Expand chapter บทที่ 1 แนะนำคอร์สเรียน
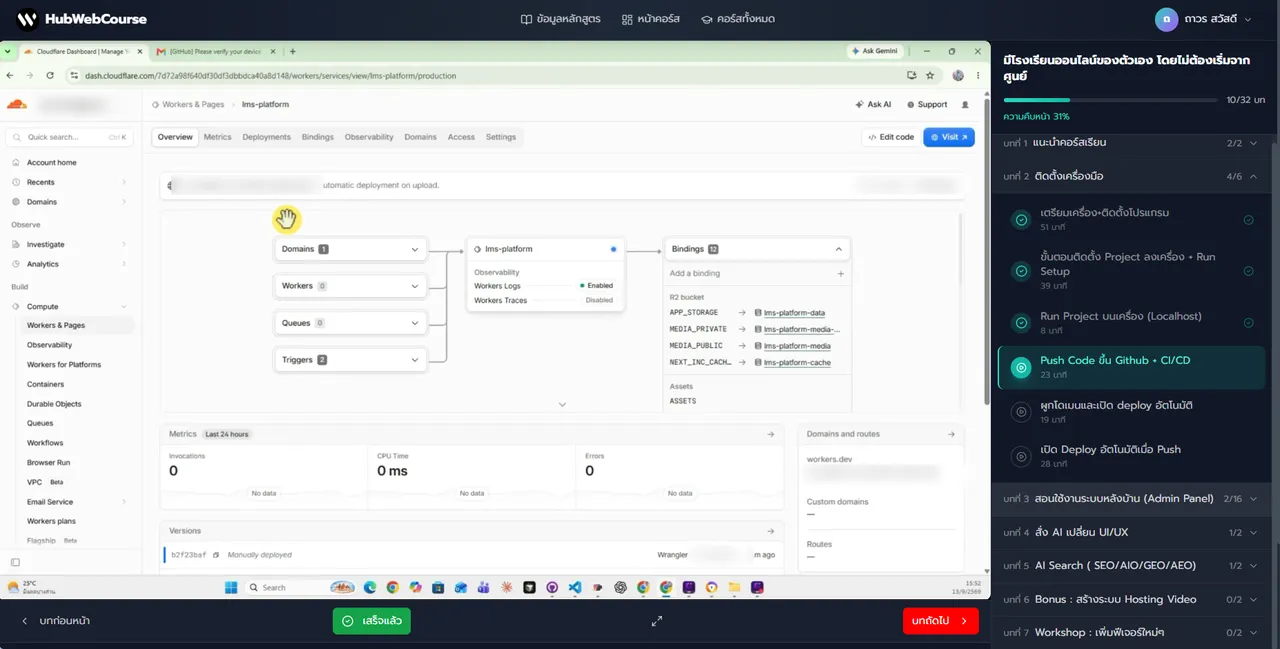1280x649 pixels. point(1130,143)
